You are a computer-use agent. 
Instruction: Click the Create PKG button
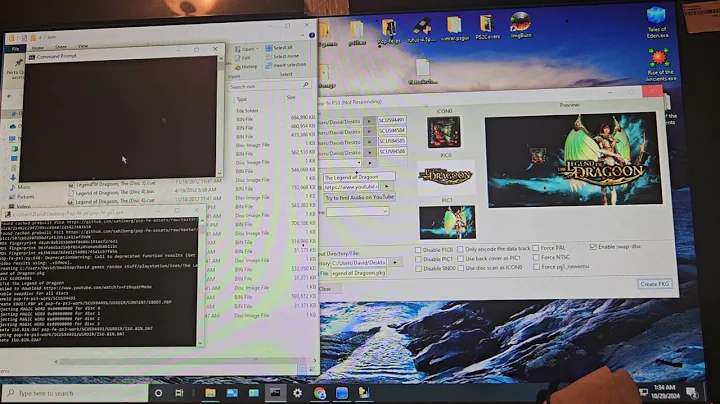tap(655, 284)
